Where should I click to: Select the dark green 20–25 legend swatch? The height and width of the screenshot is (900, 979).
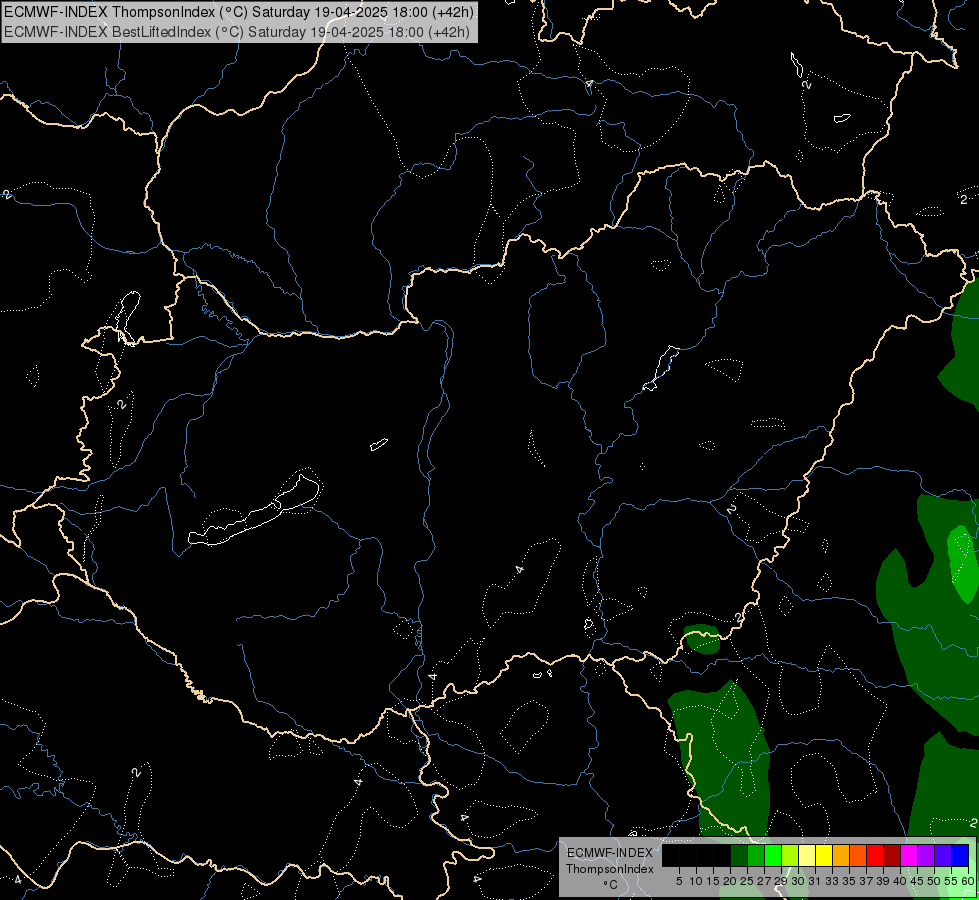pos(739,855)
